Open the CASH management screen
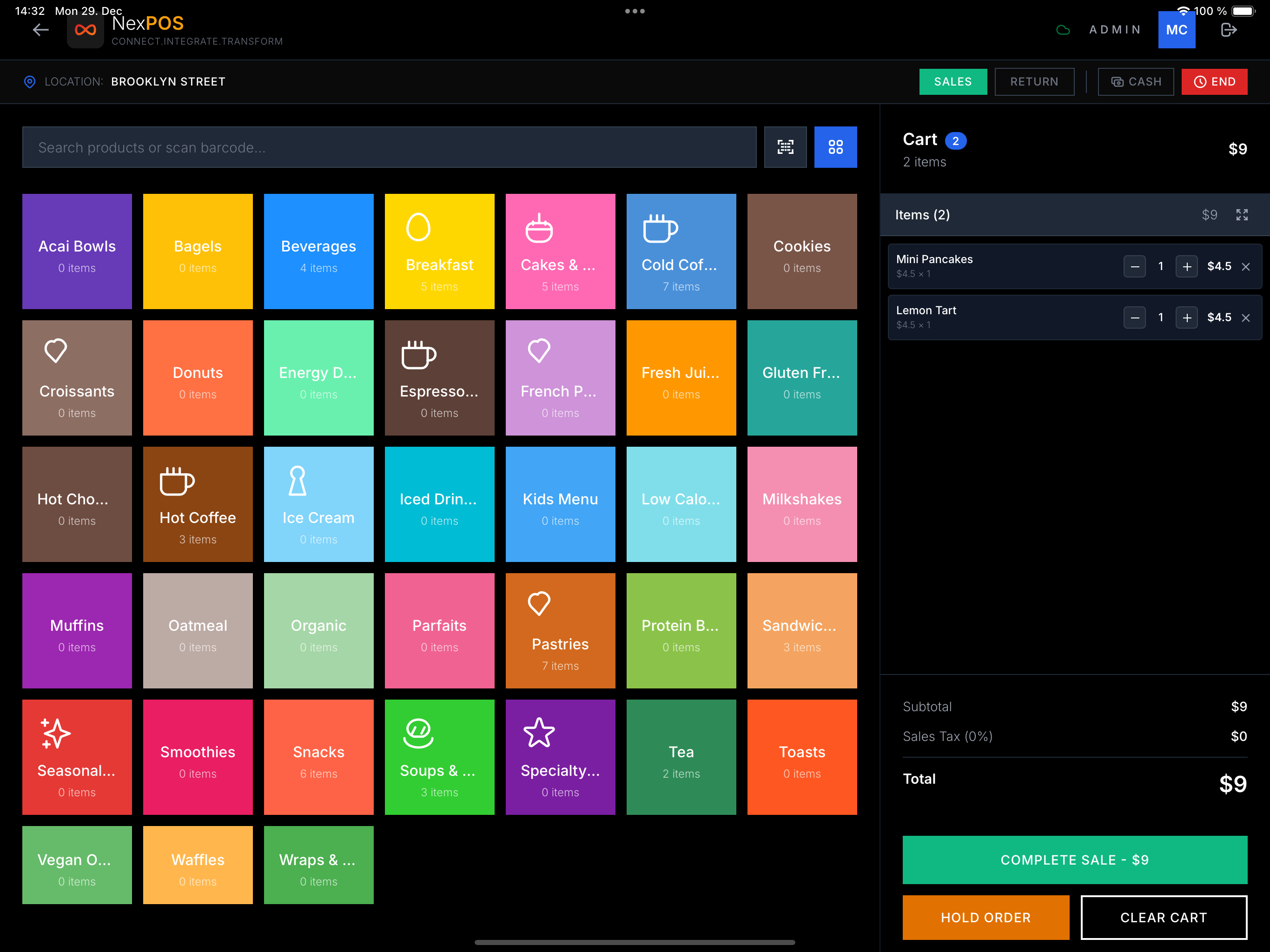Screen dimensions: 1270x952 [1135, 81]
